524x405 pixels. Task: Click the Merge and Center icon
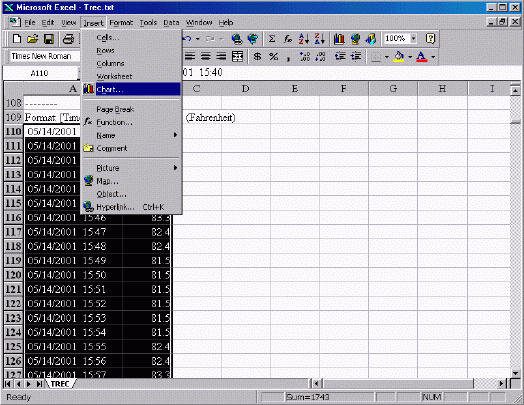click(237, 56)
